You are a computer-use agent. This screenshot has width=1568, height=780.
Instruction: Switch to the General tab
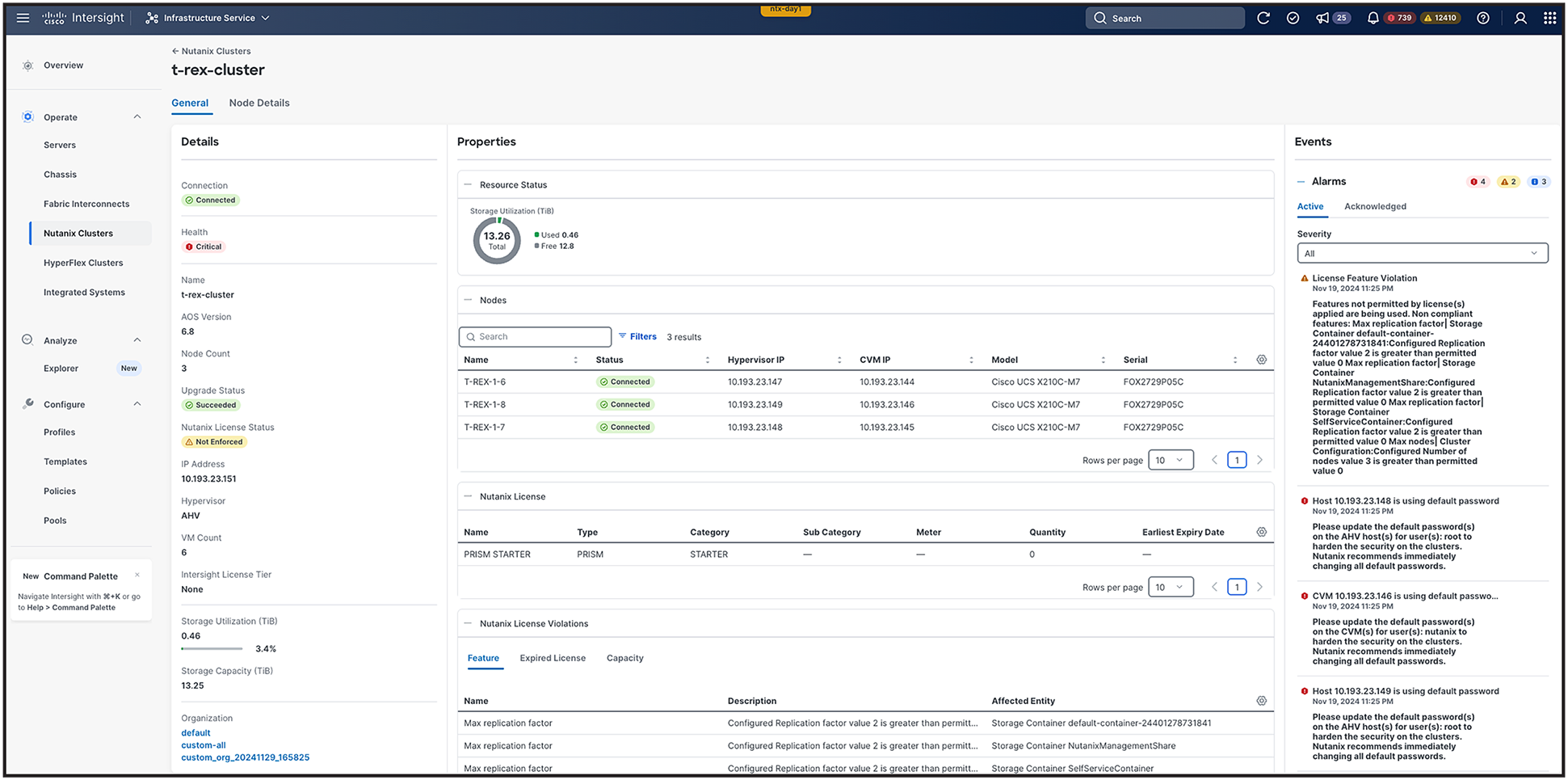[190, 103]
